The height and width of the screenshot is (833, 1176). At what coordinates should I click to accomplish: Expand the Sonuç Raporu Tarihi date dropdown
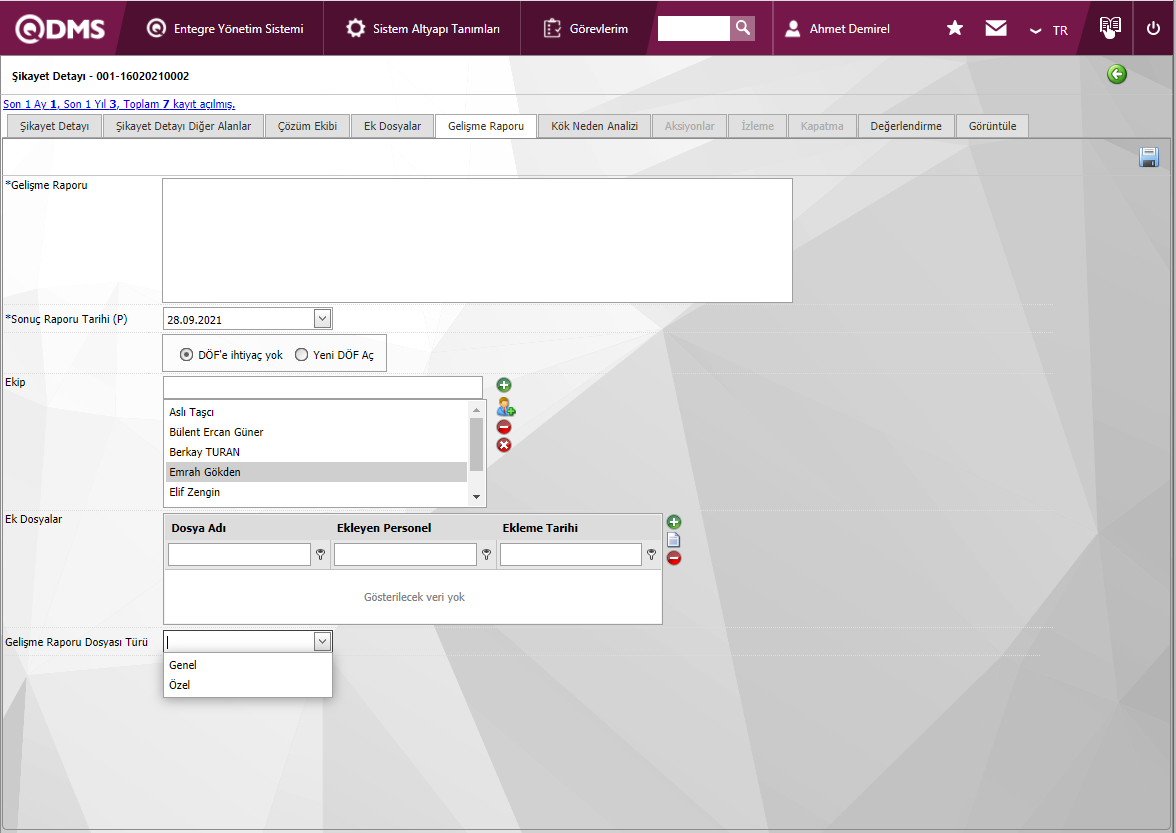322,319
